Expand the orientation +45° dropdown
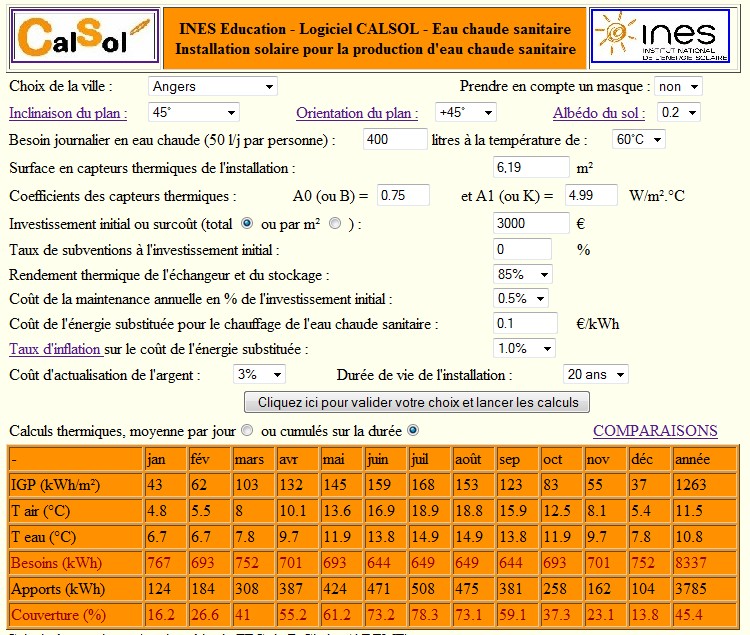Image resolution: width=750 pixels, height=635 pixels. click(465, 113)
